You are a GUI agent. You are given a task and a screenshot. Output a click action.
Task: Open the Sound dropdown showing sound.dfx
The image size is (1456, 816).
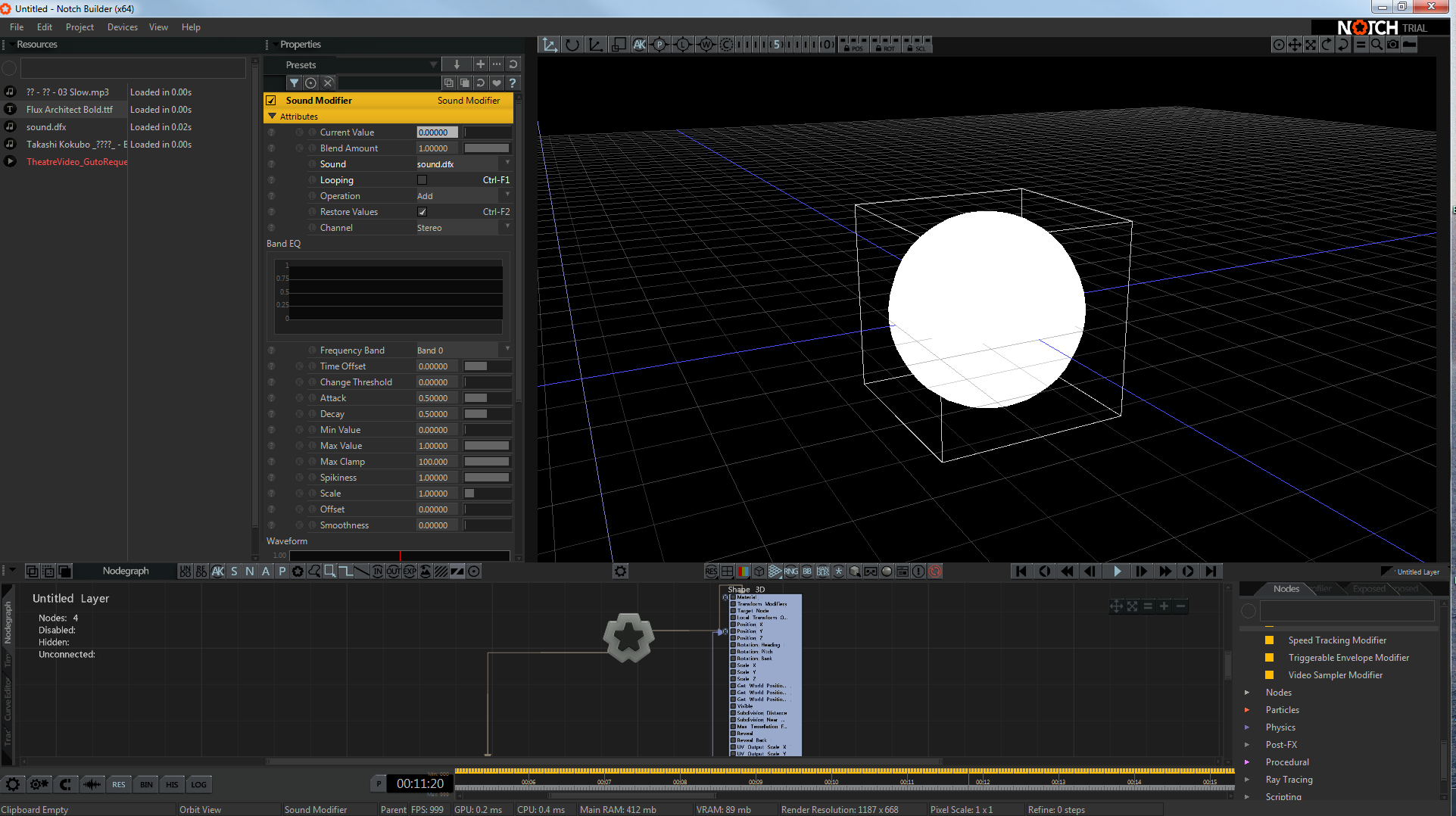pyautogui.click(x=463, y=164)
